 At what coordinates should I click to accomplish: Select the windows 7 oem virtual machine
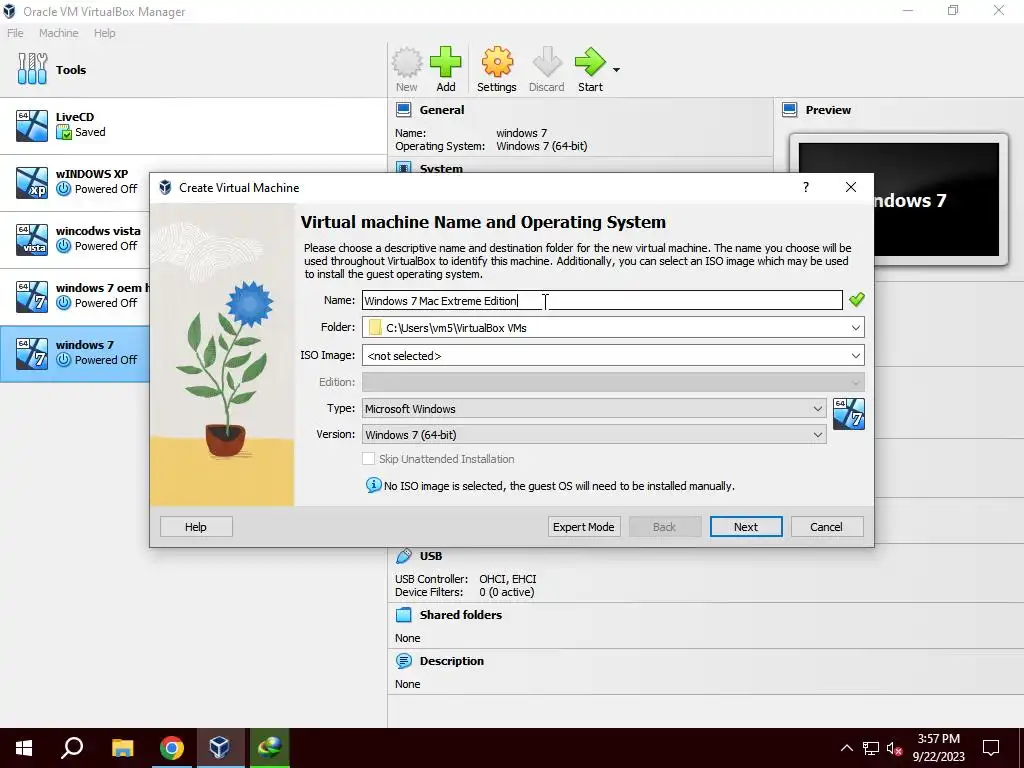tap(74, 296)
